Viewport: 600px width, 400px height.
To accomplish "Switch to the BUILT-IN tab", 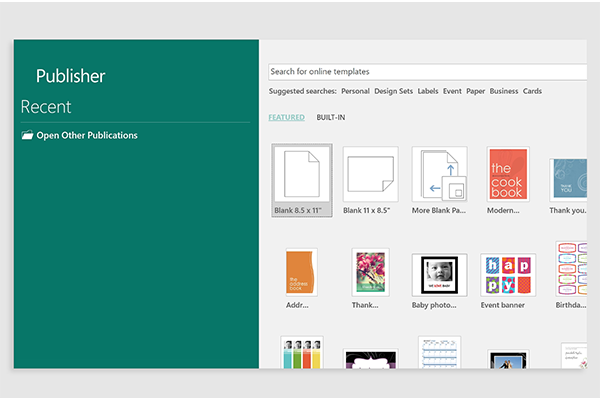I will tap(331, 117).
